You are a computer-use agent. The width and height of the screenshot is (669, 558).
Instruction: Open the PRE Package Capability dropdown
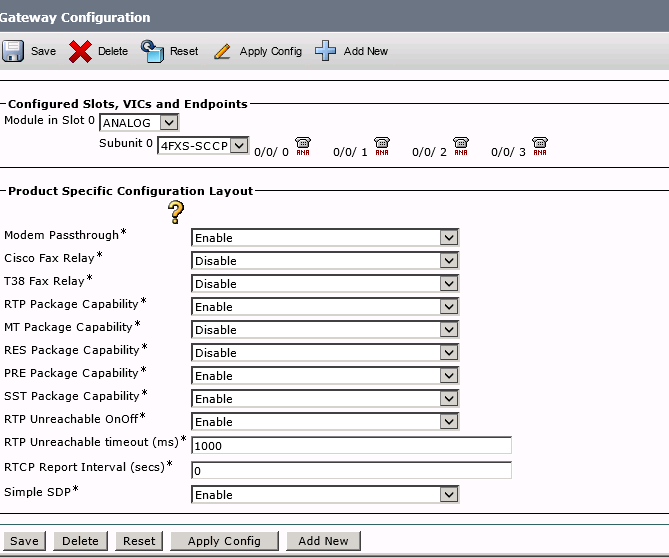[x=325, y=376]
